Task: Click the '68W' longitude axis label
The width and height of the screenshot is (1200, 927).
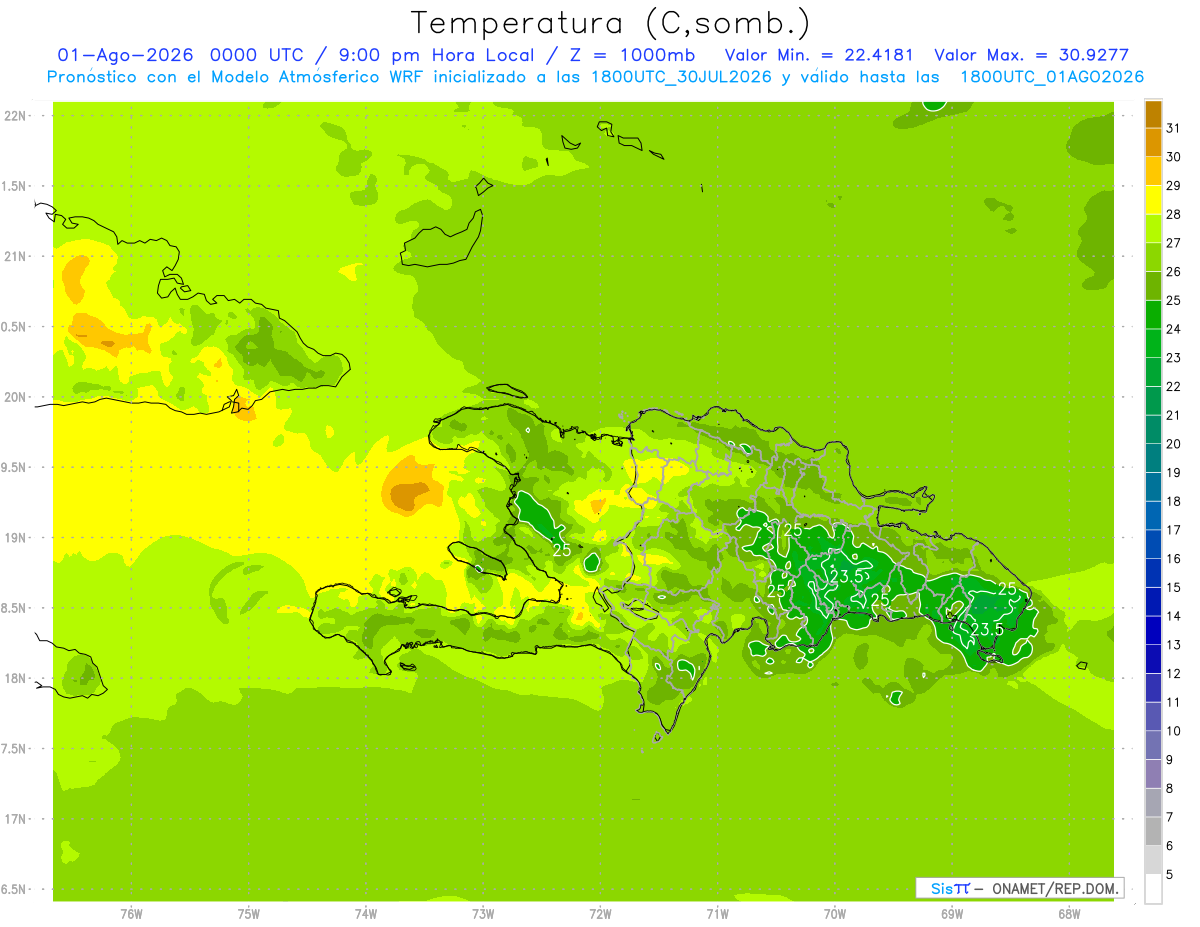Action: (x=1069, y=913)
